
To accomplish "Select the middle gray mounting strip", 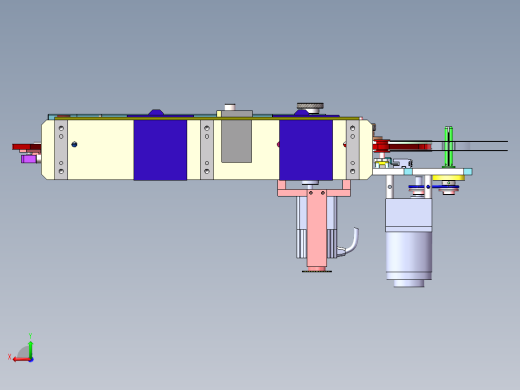I will coord(207,150).
